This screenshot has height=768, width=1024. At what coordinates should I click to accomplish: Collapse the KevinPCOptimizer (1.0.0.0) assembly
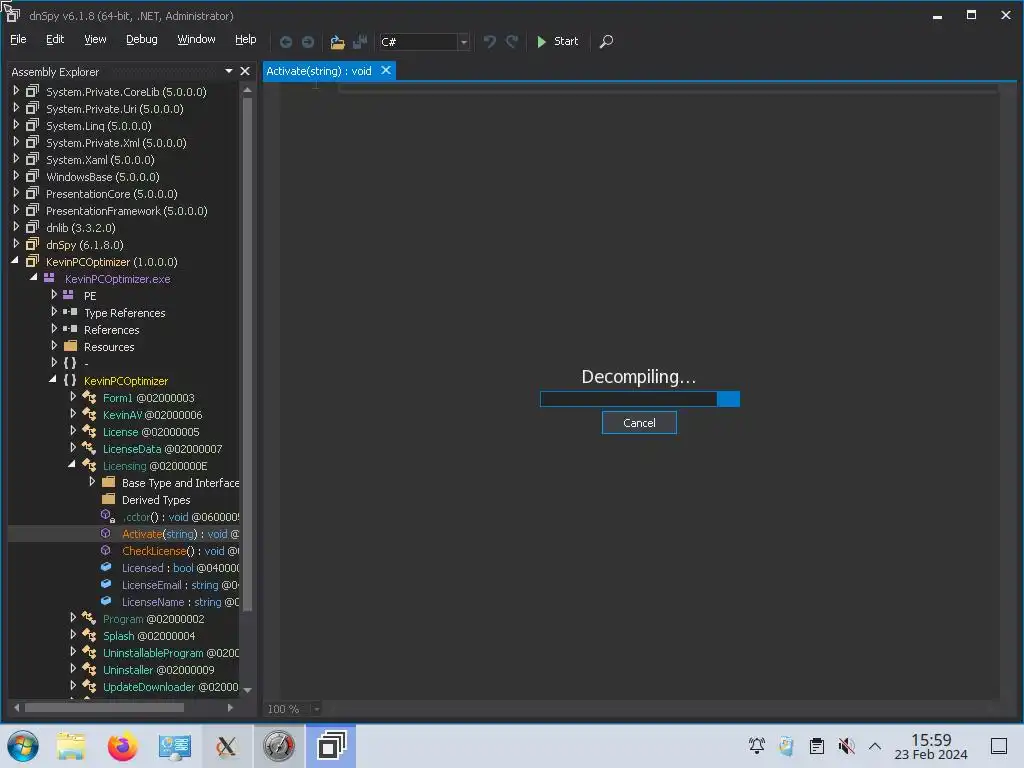[x=15, y=261]
